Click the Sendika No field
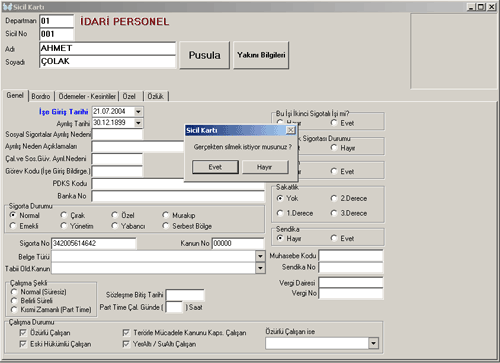The height and width of the screenshot is (363, 500). (x=351, y=267)
